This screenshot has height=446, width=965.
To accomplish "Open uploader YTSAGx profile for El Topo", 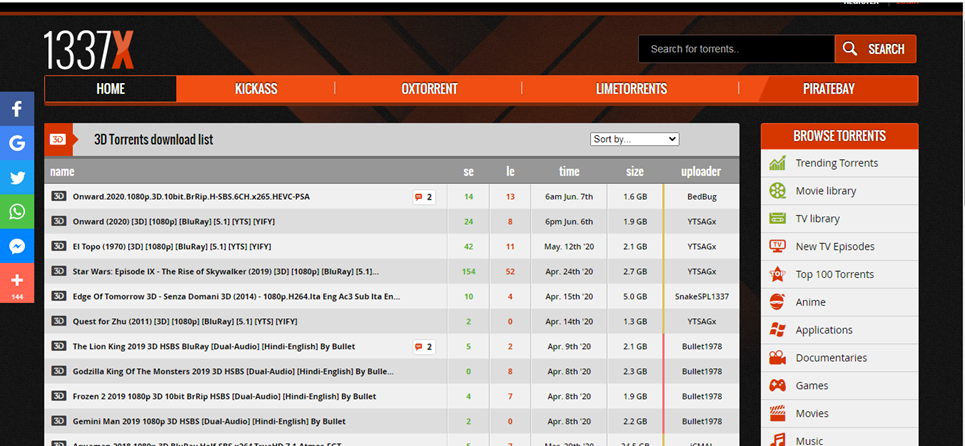I will 701,246.
